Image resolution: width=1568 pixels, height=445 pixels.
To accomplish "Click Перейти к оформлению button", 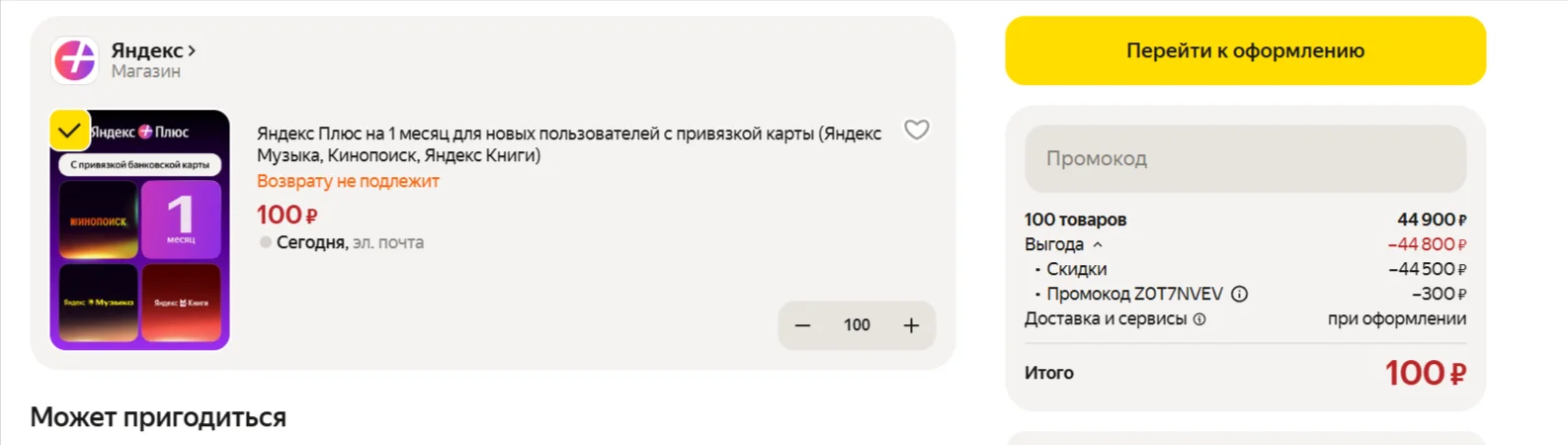I will click(1245, 50).
